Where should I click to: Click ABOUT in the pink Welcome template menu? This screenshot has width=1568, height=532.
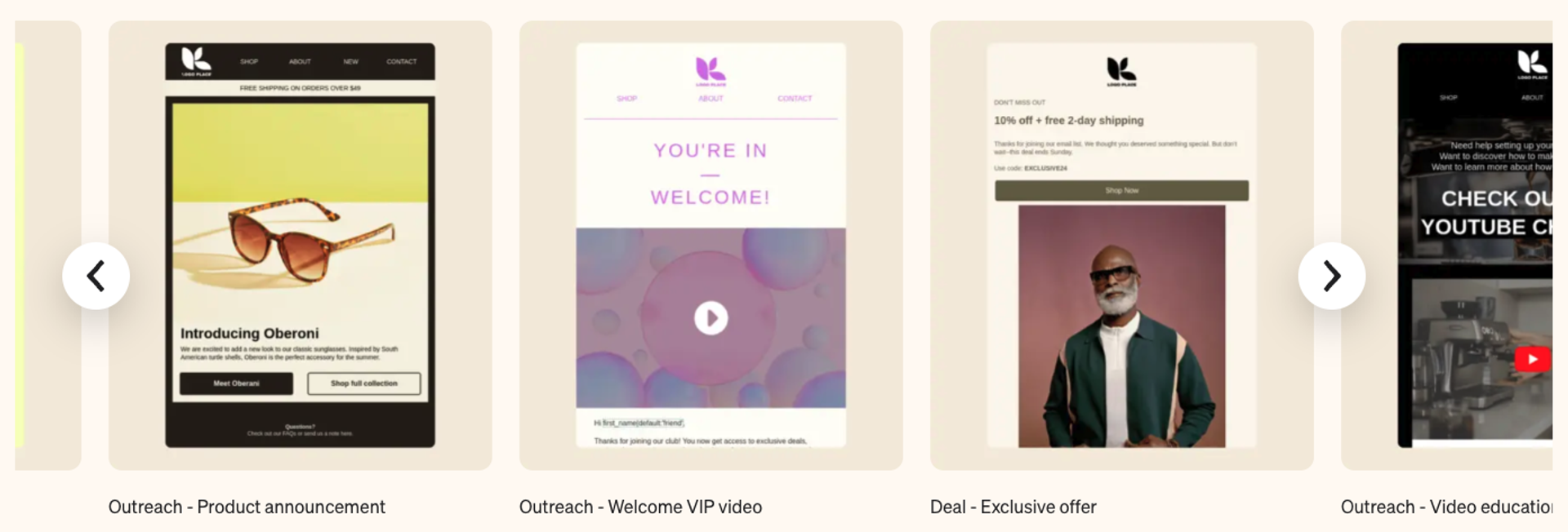coord(710,99)
